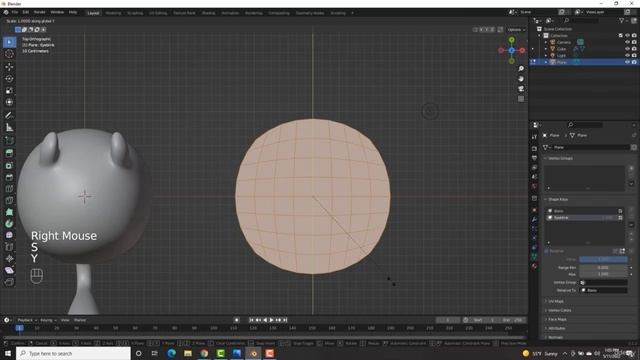Select the Add Cube tool

click(x=9, y=141)
